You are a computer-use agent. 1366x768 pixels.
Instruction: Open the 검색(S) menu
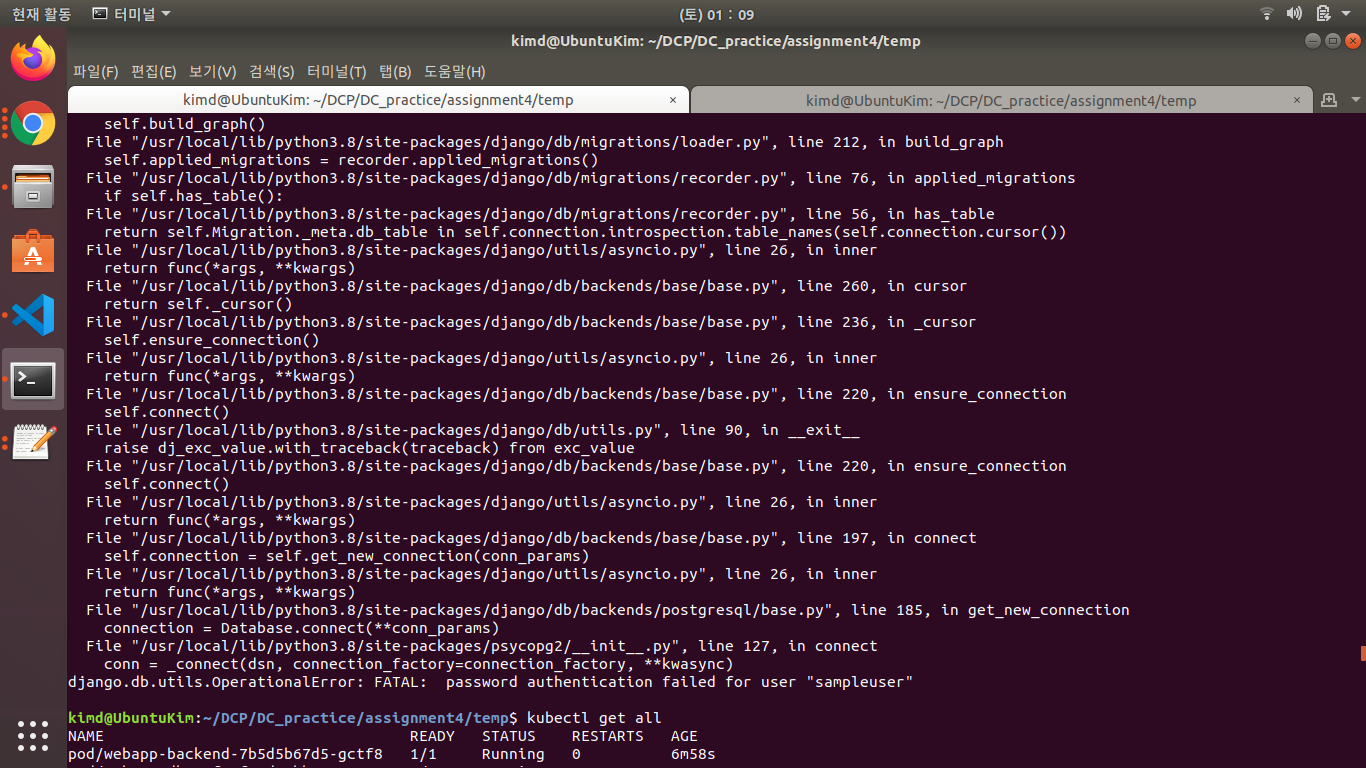tap(271, 72)
